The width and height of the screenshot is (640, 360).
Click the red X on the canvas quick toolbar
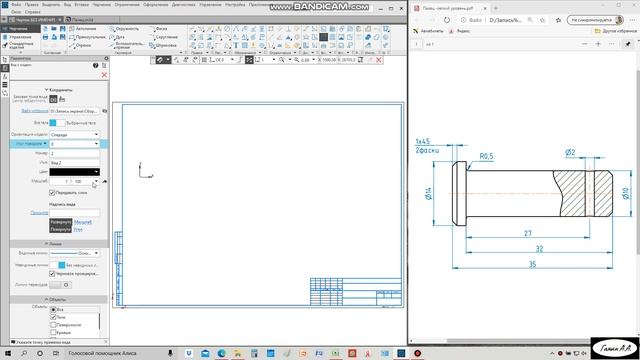[x=378, y=60]
